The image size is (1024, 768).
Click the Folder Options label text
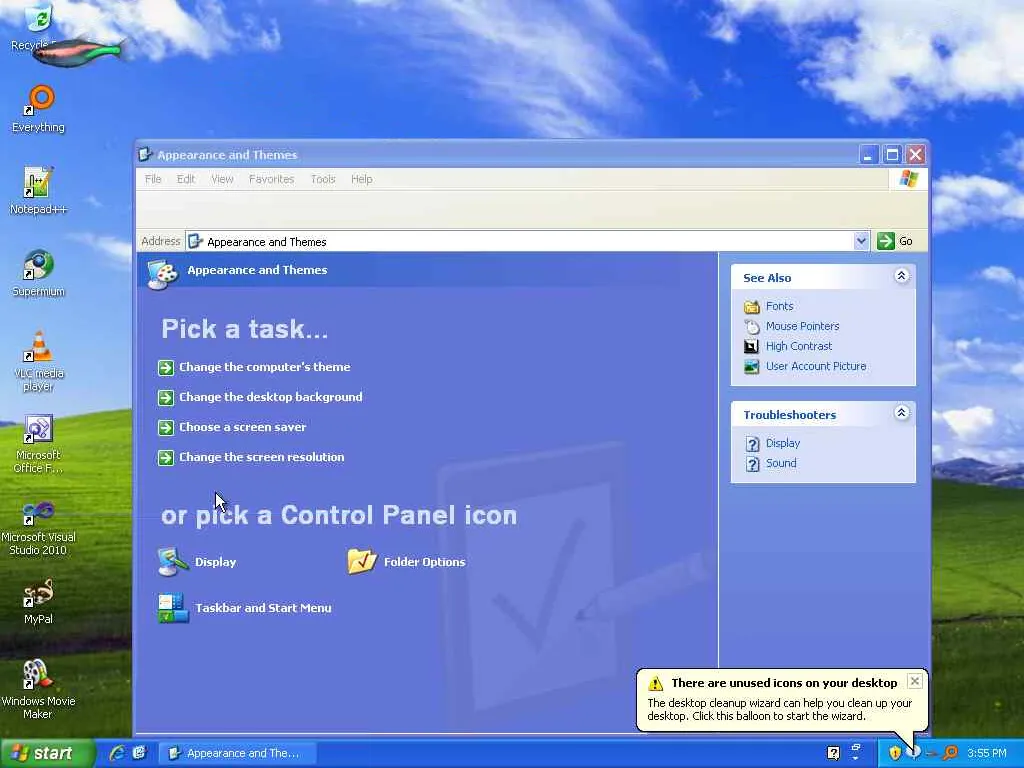(424, 562)
